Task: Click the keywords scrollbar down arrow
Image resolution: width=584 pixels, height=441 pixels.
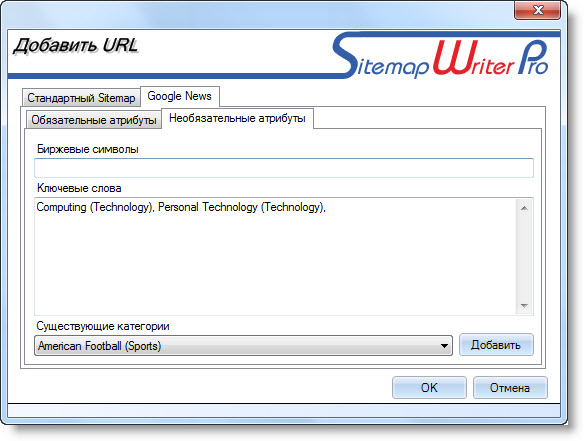Action: coord(524,306)
